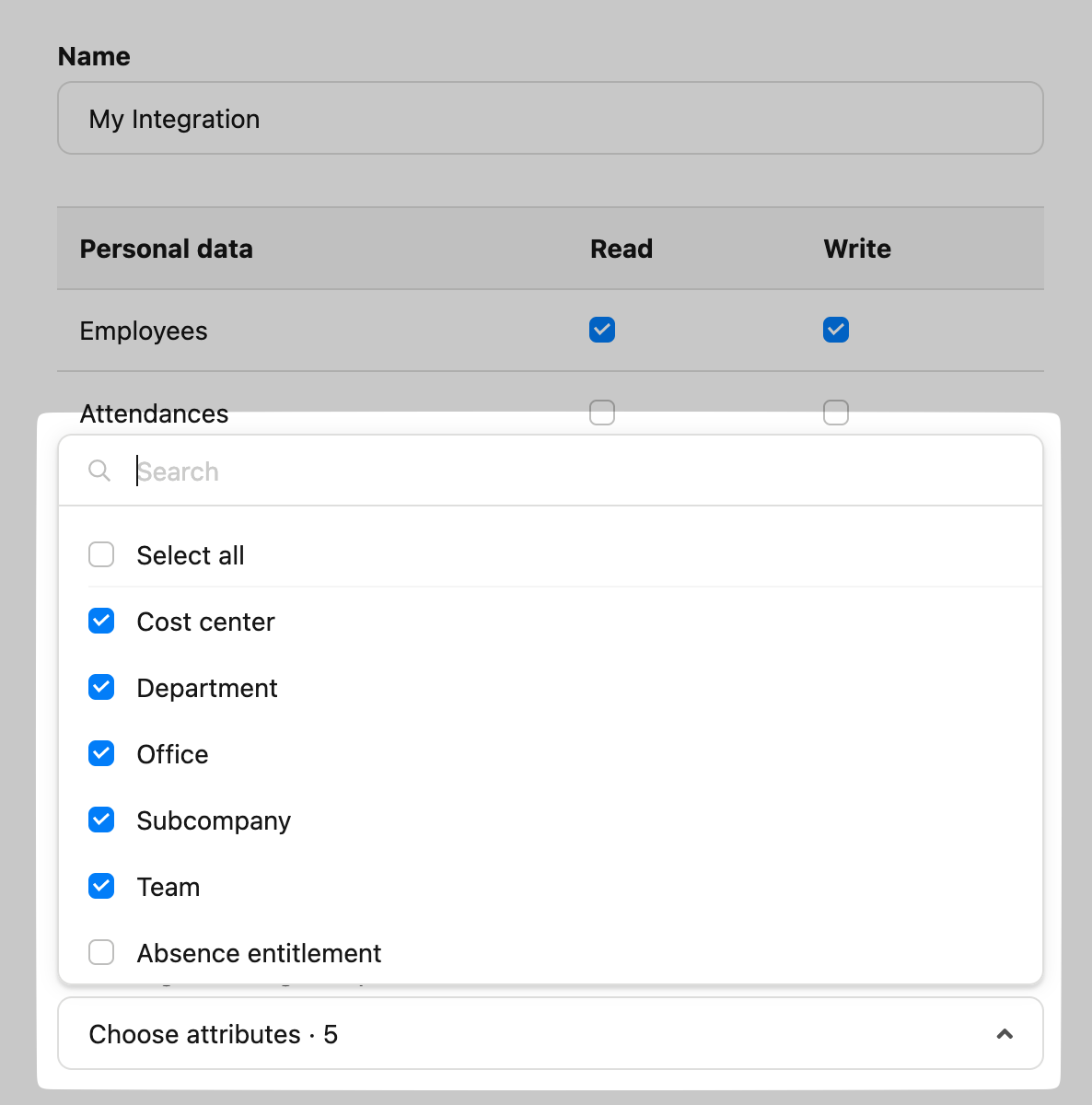The height and width of the screenshot is (1105, 1092).
Task: Uncheck the Subcompany checkbox
Action: coord(101,820)
